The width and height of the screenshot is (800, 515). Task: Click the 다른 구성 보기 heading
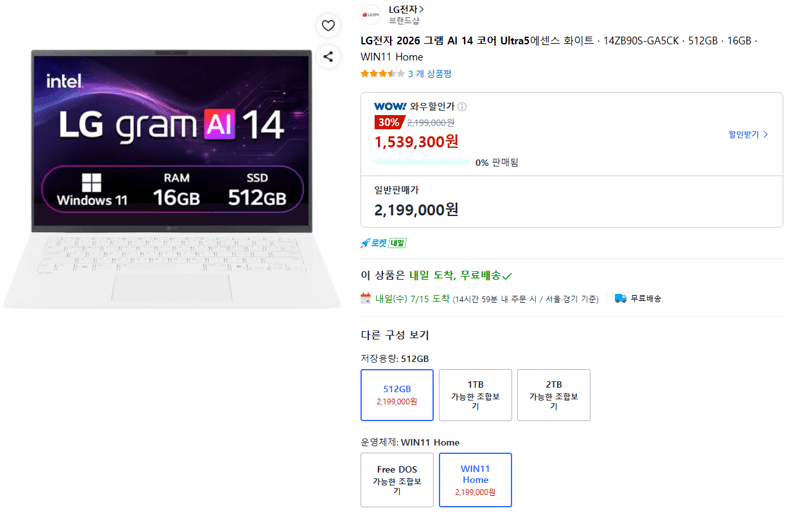click(x=395, y=335)
